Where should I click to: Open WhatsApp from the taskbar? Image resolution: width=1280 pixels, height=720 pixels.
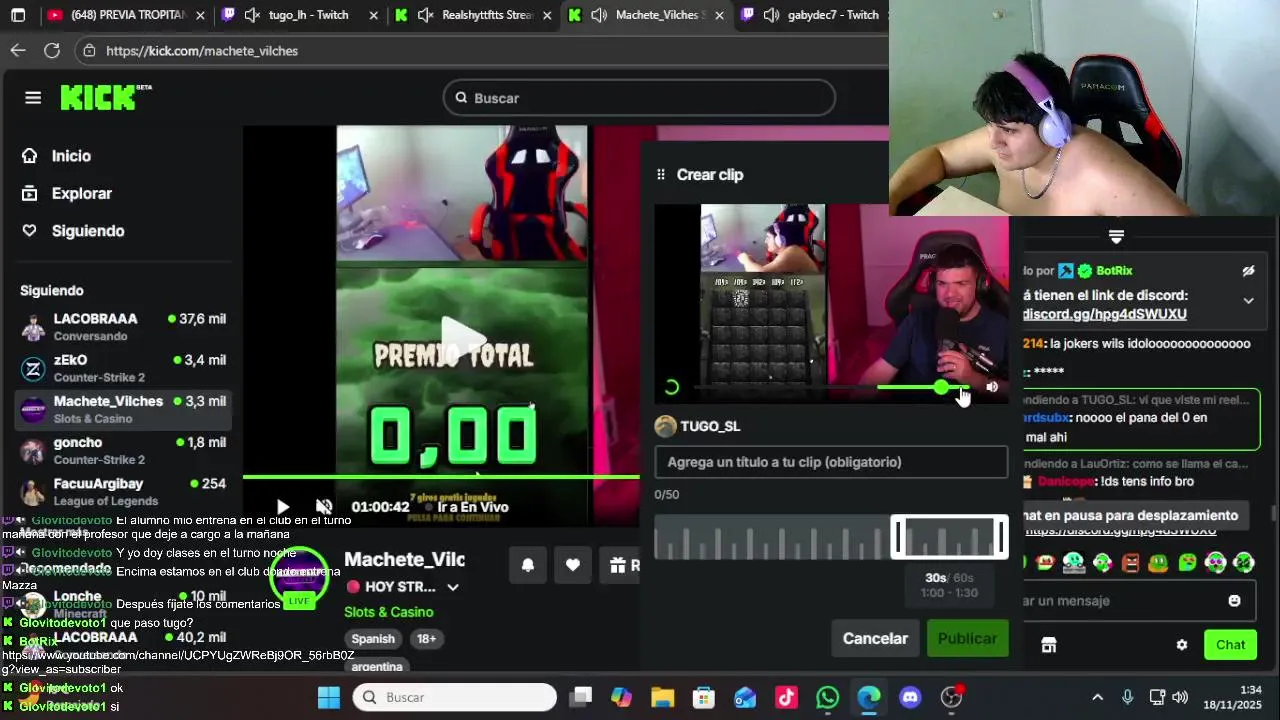(x=827, y=697)
